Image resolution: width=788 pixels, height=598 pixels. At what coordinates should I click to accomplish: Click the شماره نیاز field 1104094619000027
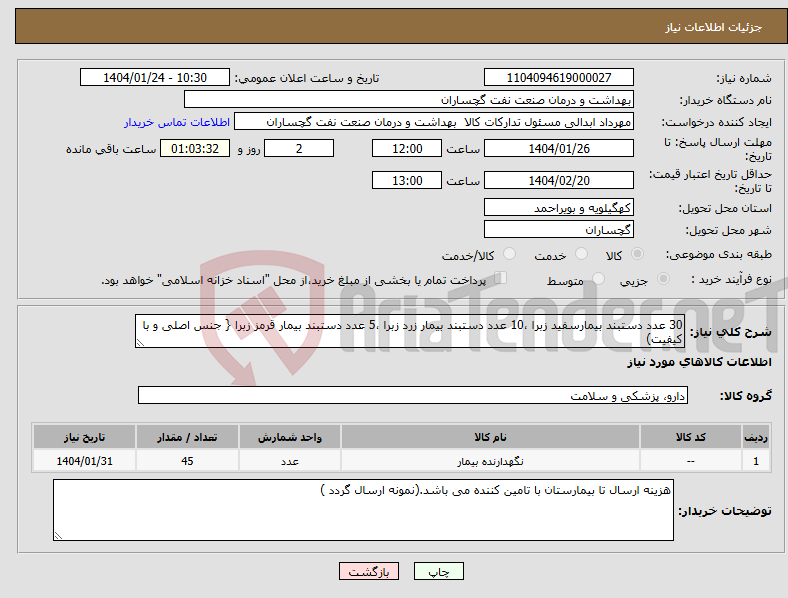tap(558, 77)
